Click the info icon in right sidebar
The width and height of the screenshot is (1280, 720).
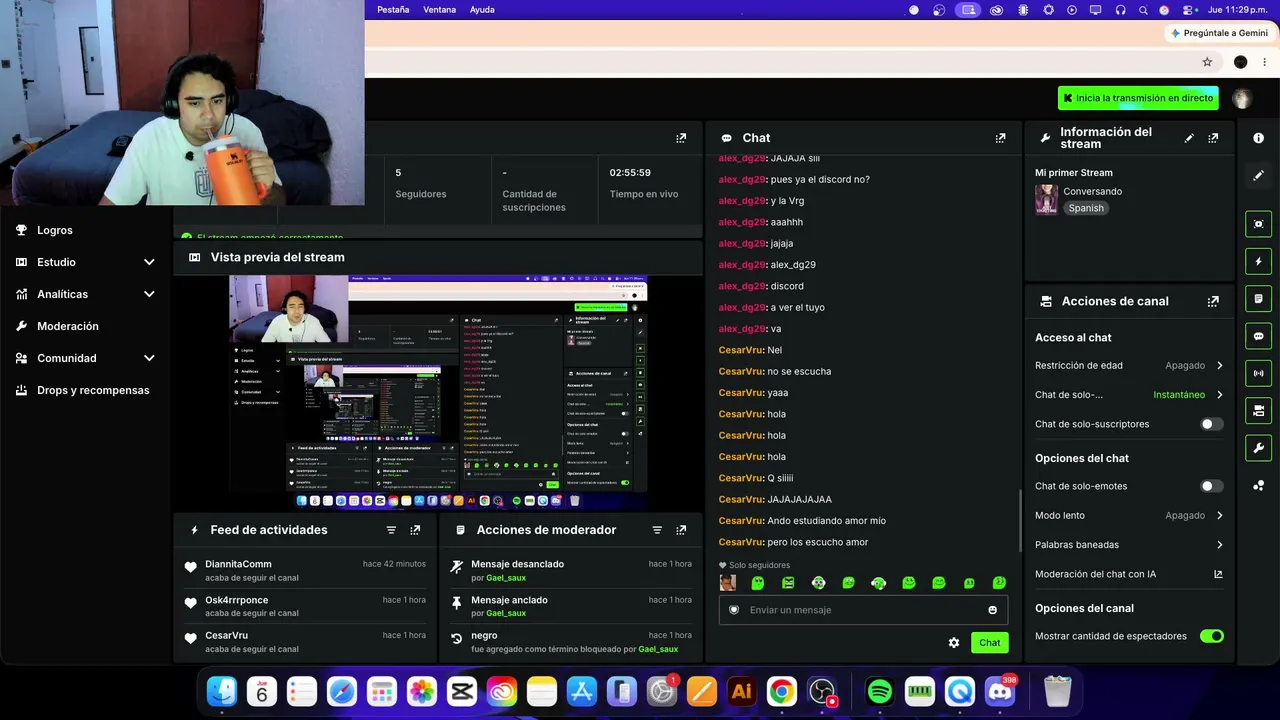pyautogui.click(x=1259, y=138)
